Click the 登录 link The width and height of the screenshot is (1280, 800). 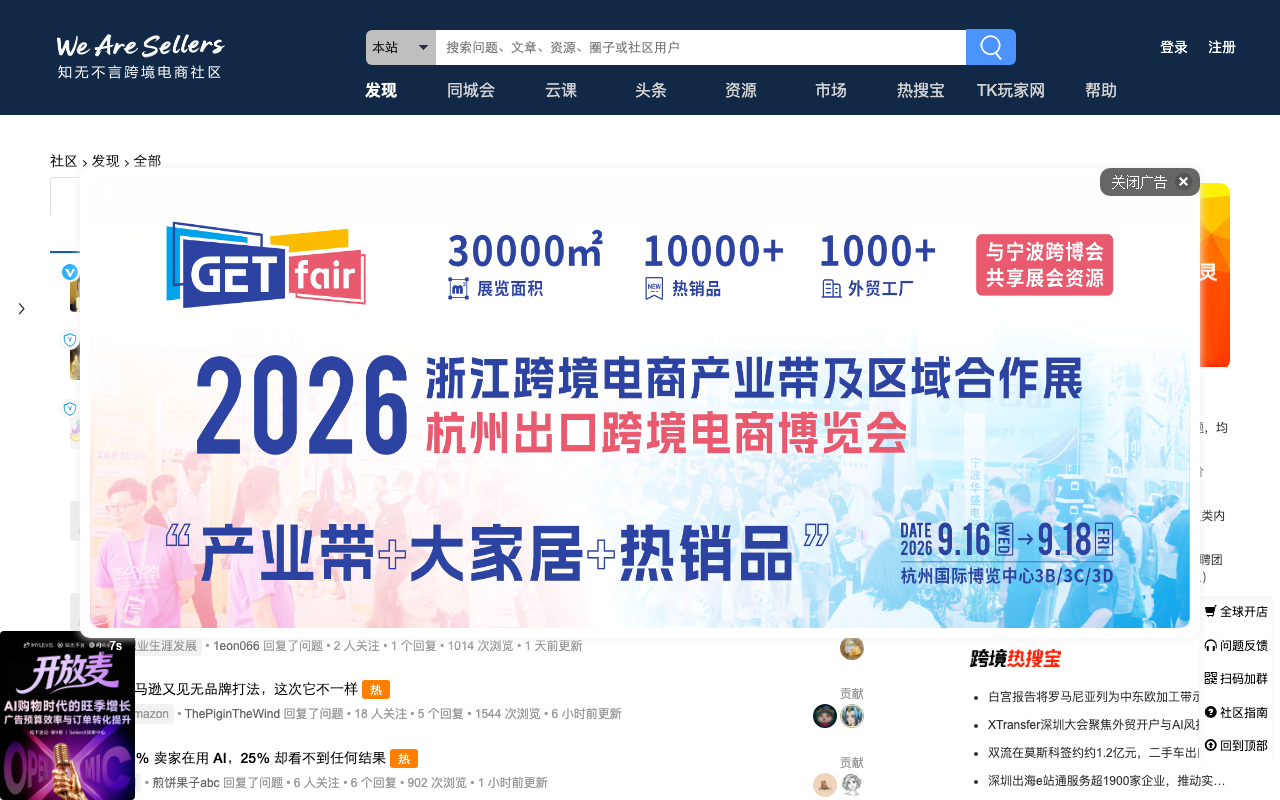click(1174, 47)
